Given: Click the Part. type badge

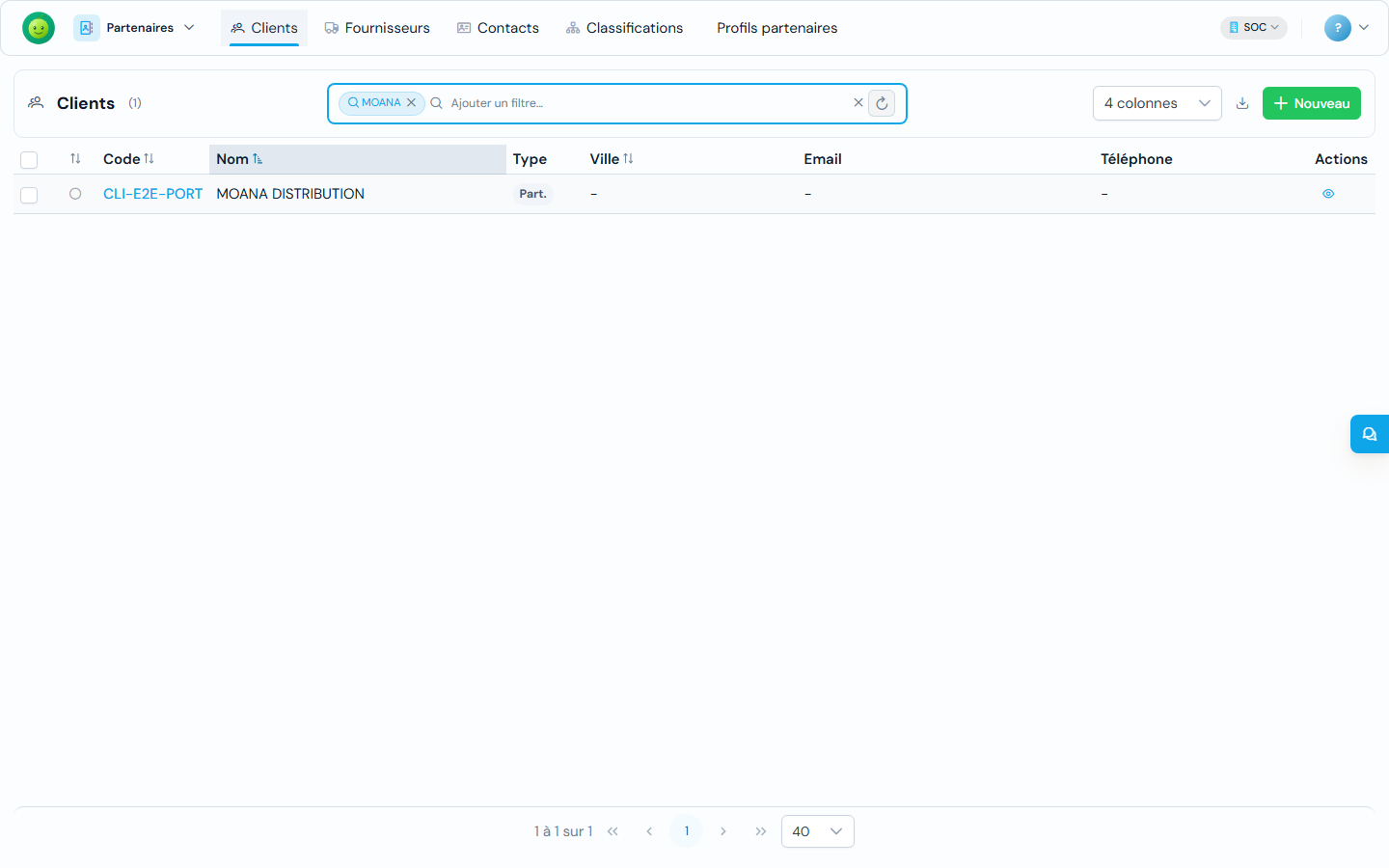Looking at the screenshot, I should [x=532, y=194].
